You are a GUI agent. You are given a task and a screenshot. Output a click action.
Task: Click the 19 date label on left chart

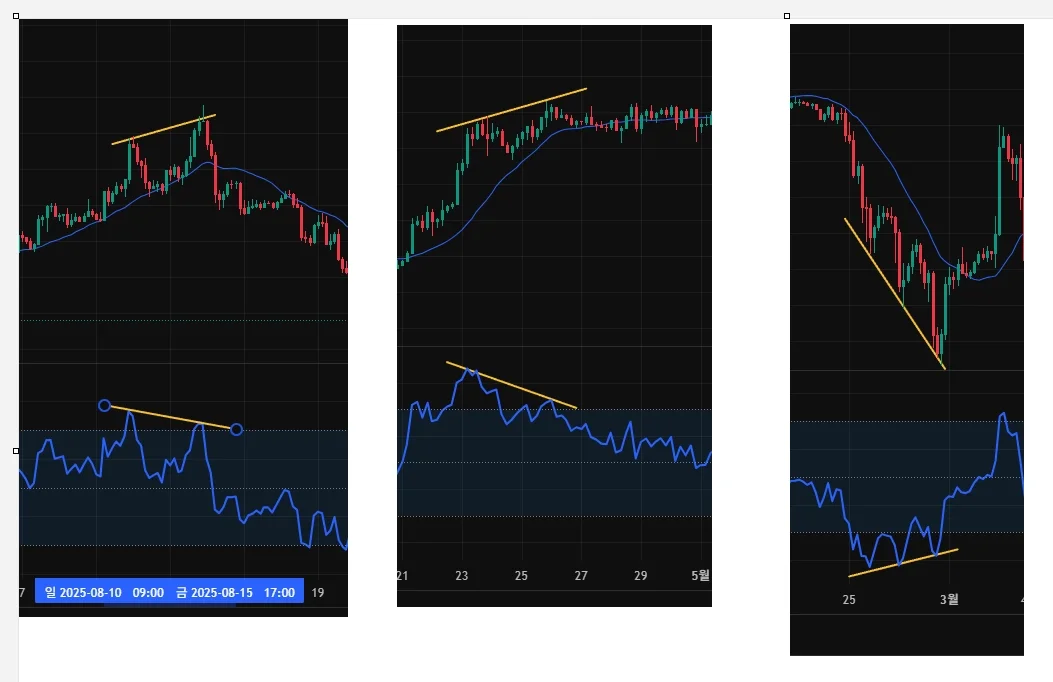point(318,592)
